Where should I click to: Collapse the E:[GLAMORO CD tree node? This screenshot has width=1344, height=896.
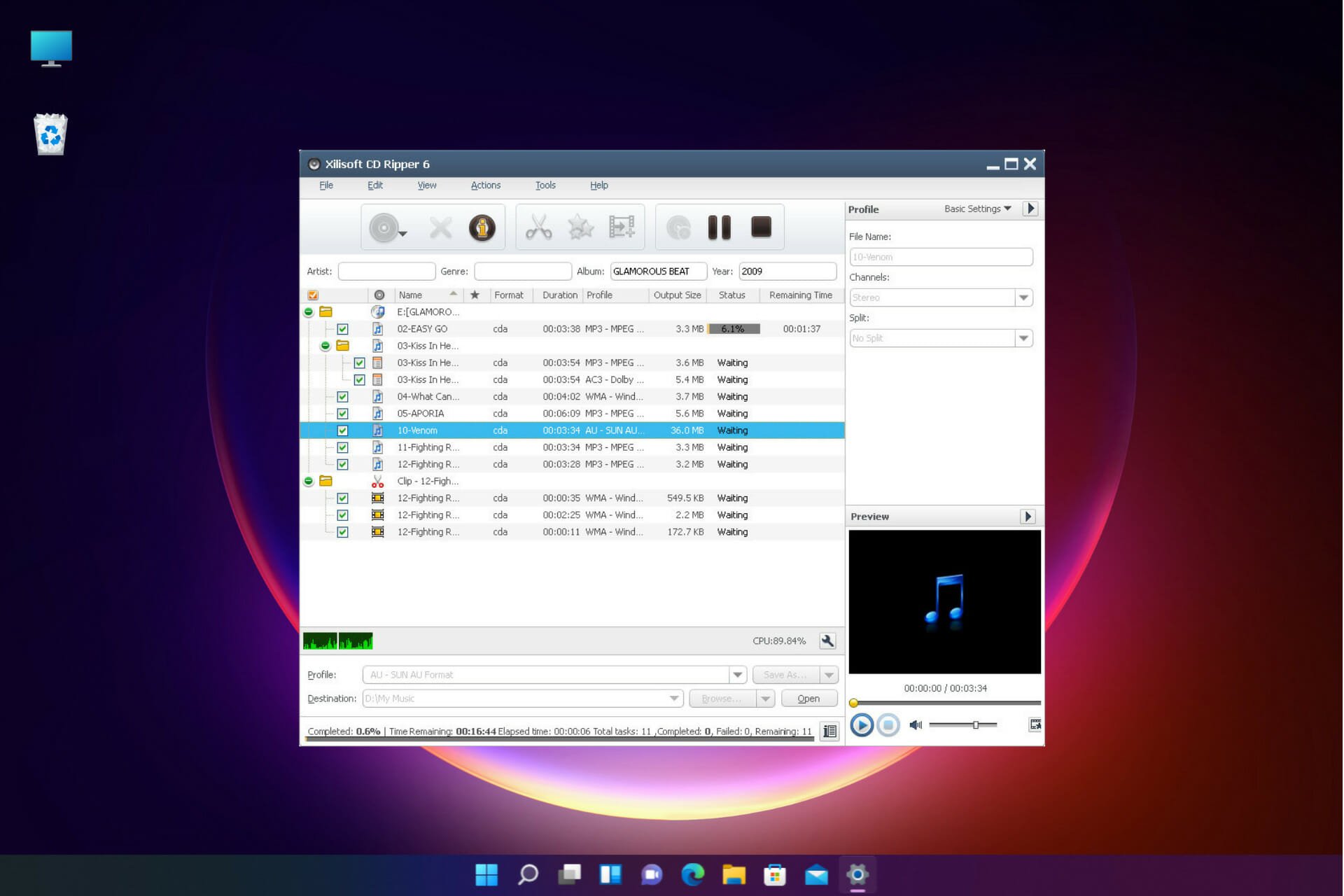(308, 311)
